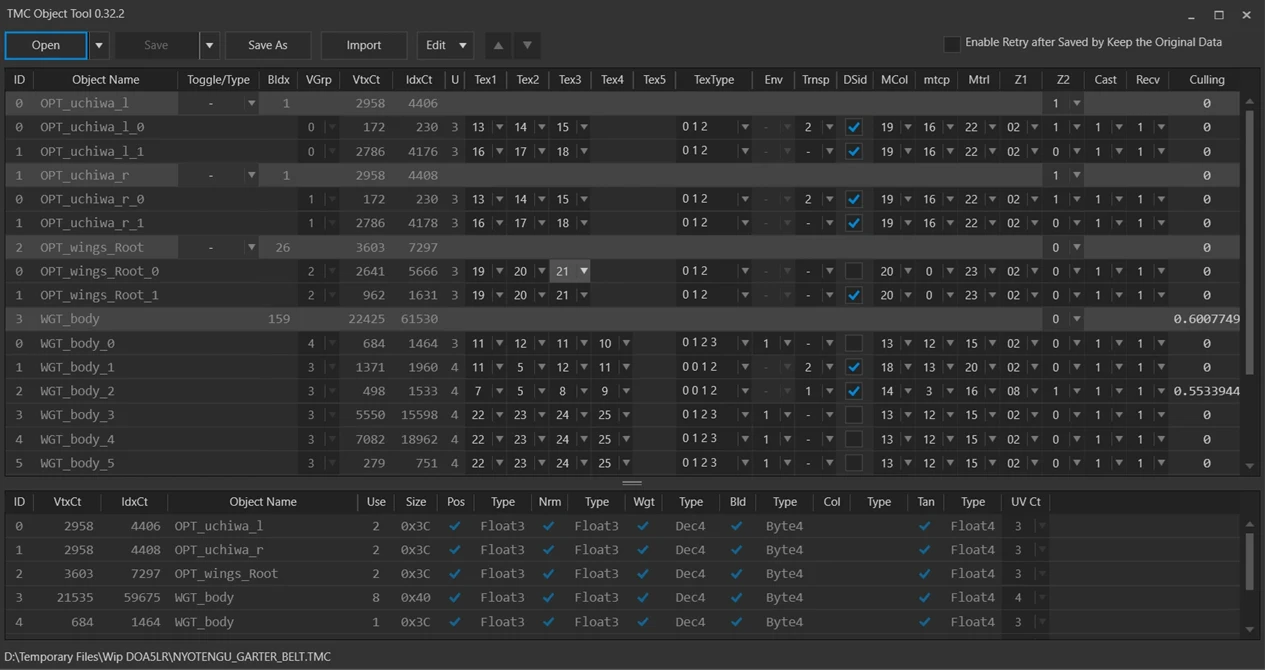Open Tex4 dropdown for WGT_body_2

625,391
